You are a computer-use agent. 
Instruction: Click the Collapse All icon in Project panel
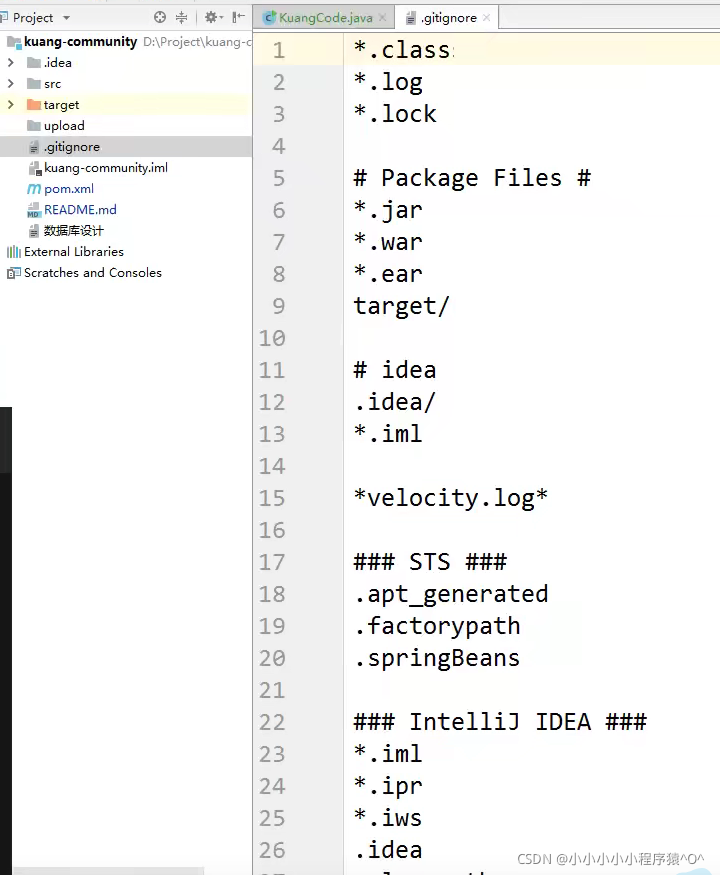pos(181,18)
